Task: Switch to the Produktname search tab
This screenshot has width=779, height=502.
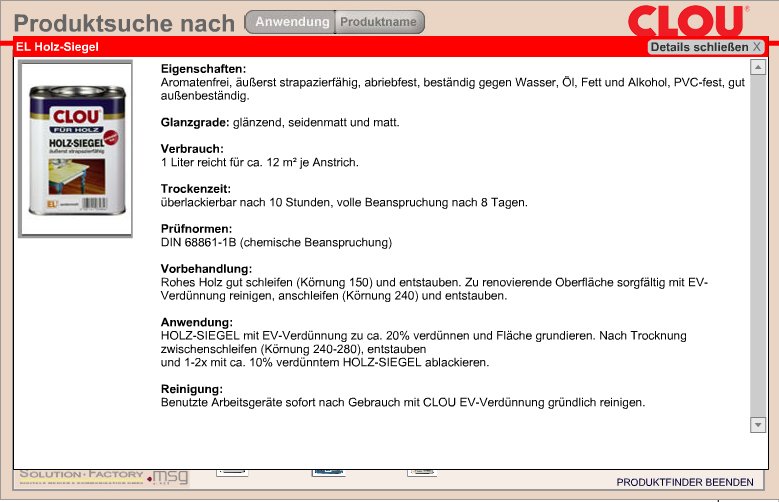Action: (380, 22)
